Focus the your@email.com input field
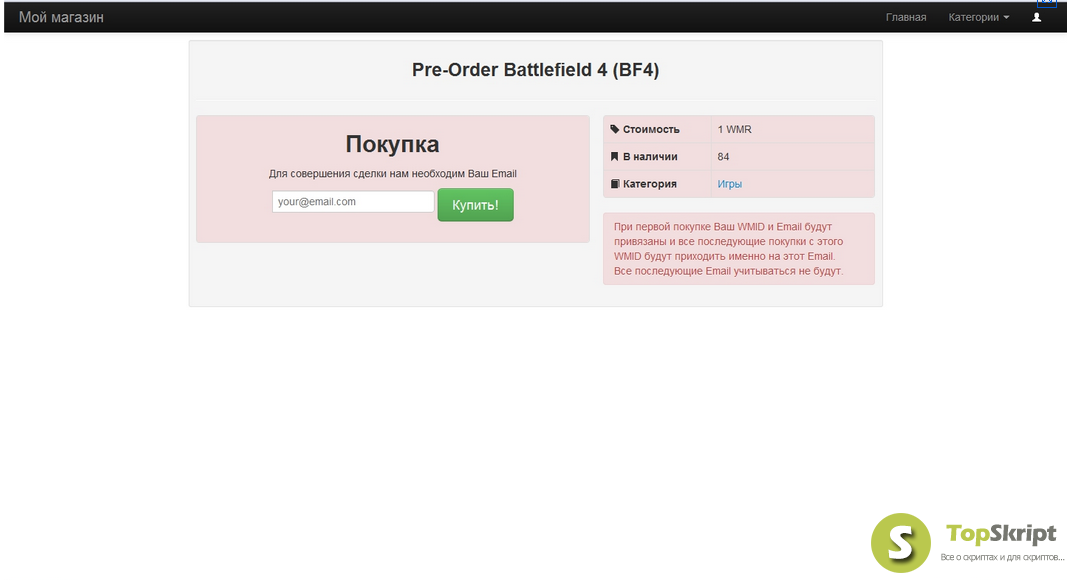 [x=353, y=202]
